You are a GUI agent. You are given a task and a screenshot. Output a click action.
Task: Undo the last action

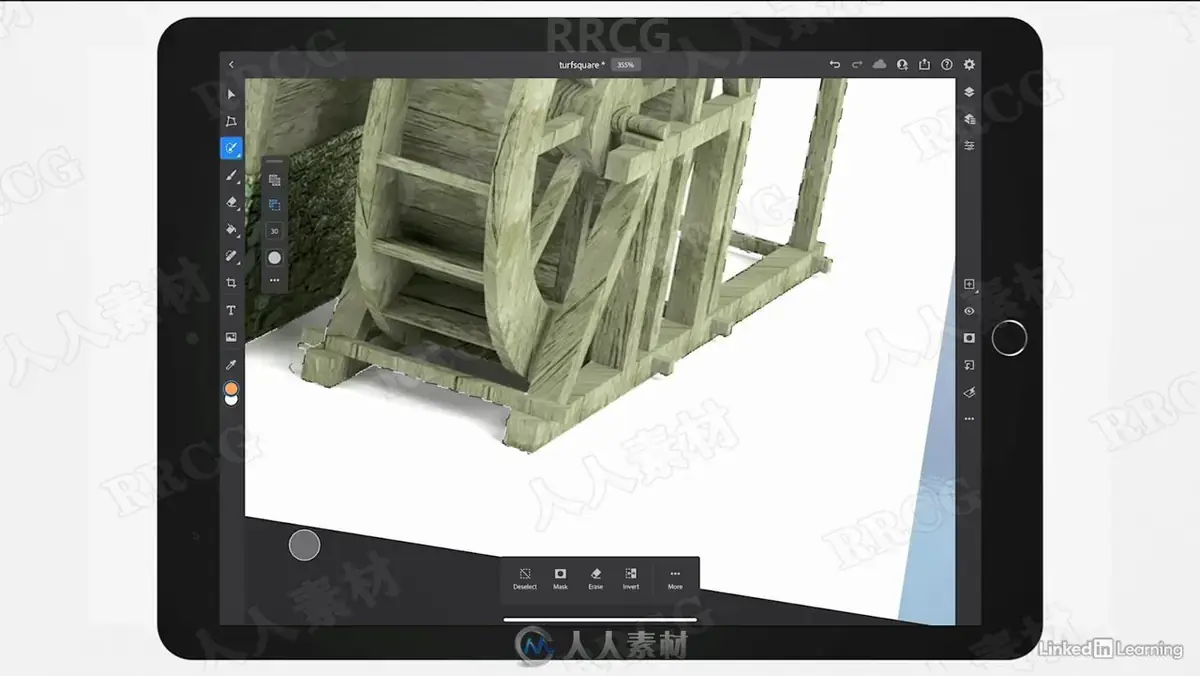coord(835,64)
